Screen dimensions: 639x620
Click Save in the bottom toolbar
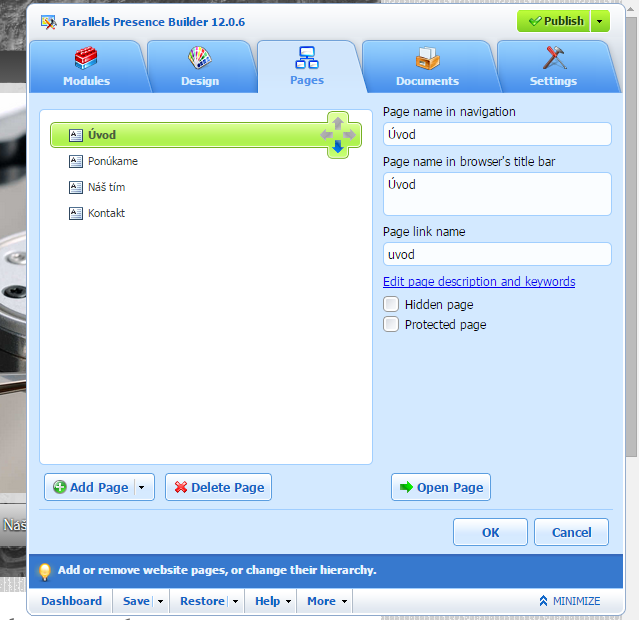tap(137, 601)
